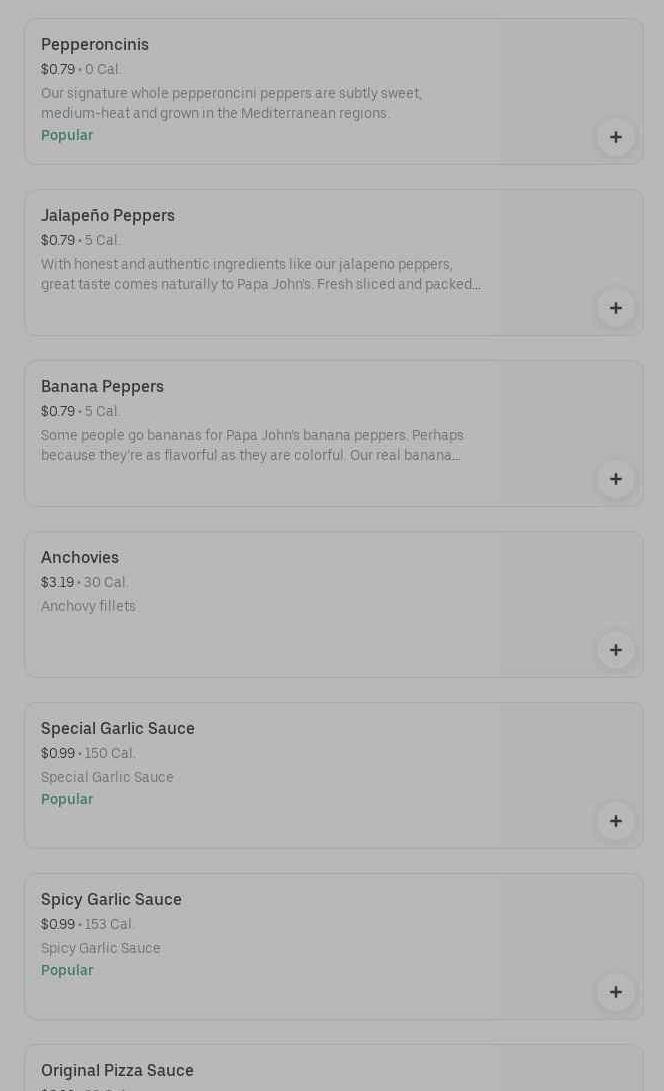Add Banana Peppers with plus button
The height and width of the screenshot is (1091, 664).
(x=615, y=479)
